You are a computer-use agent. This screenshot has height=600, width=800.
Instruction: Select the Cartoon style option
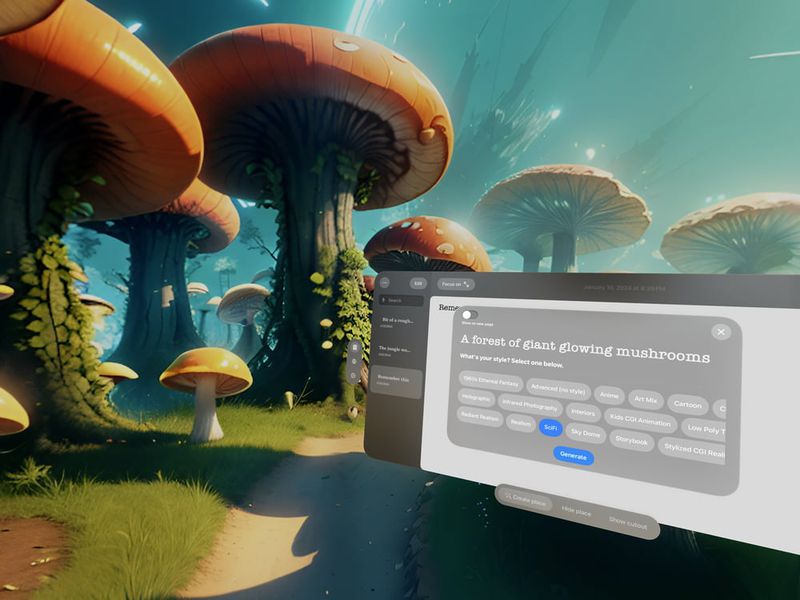coord(689,405)
